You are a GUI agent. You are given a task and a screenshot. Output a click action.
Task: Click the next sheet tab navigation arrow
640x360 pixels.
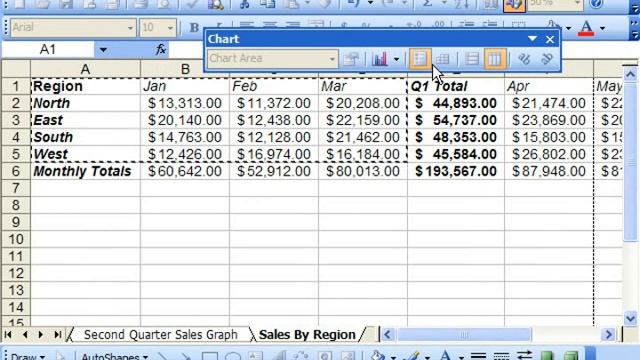(x=40, y=335)
